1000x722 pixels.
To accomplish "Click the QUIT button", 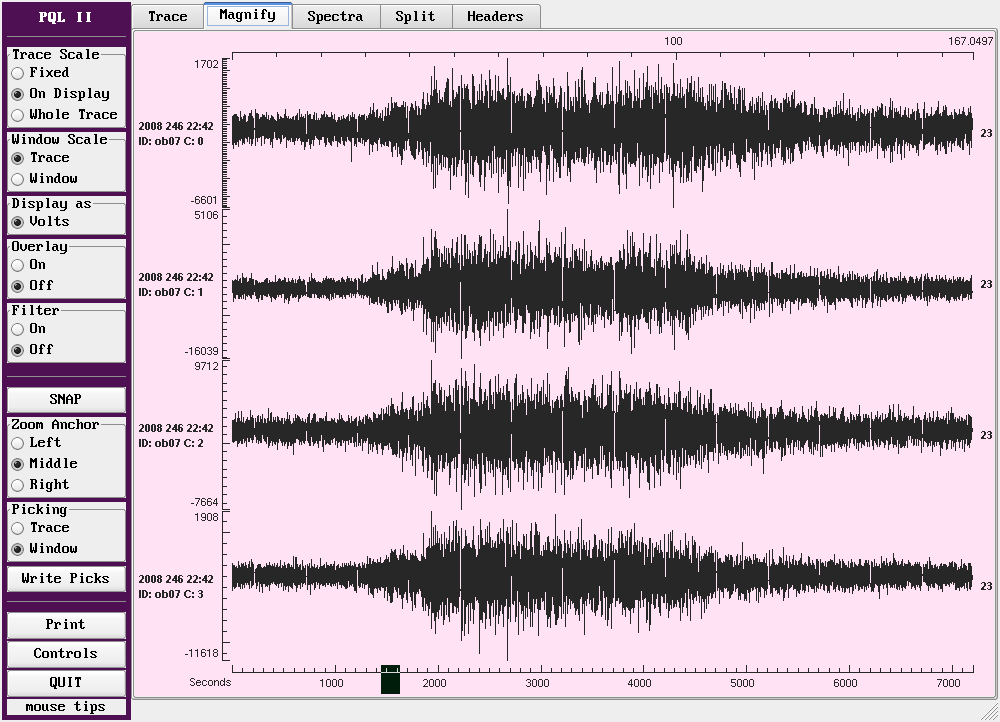I will (66, 683).
